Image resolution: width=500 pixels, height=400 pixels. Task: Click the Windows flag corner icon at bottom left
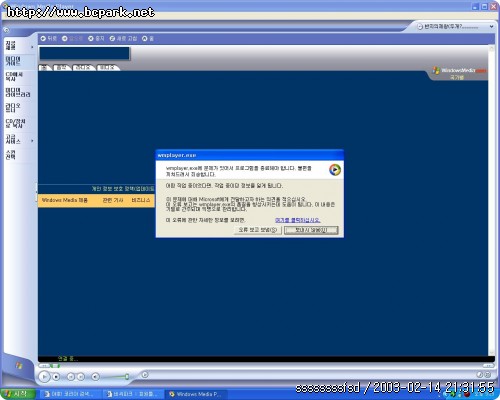19,366
